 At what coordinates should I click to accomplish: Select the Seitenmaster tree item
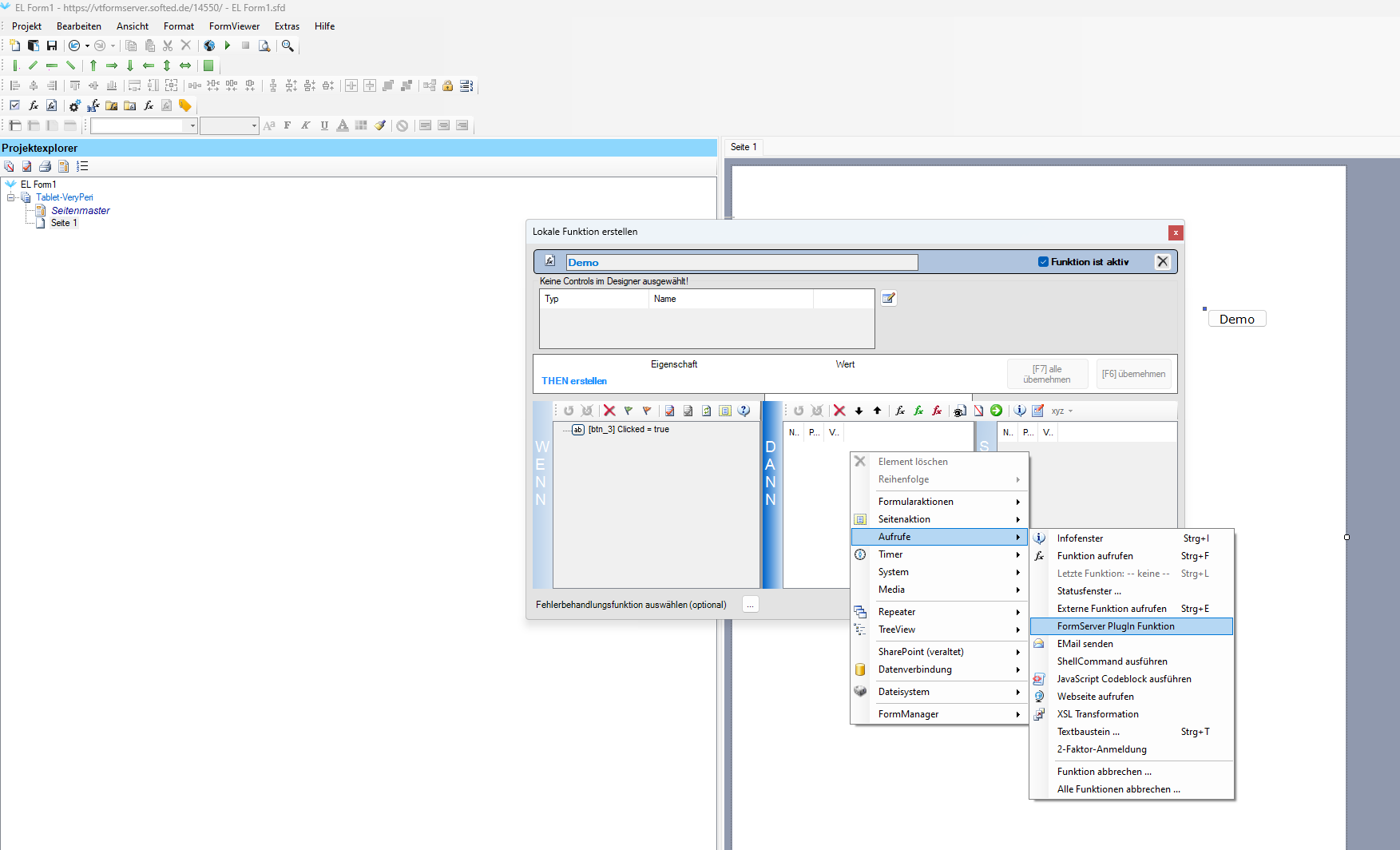(x=80, y=210)
